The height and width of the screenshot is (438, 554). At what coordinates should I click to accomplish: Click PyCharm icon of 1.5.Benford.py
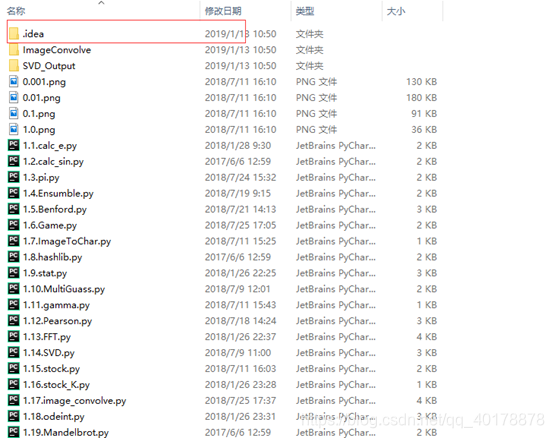click(x=13, y=209)
